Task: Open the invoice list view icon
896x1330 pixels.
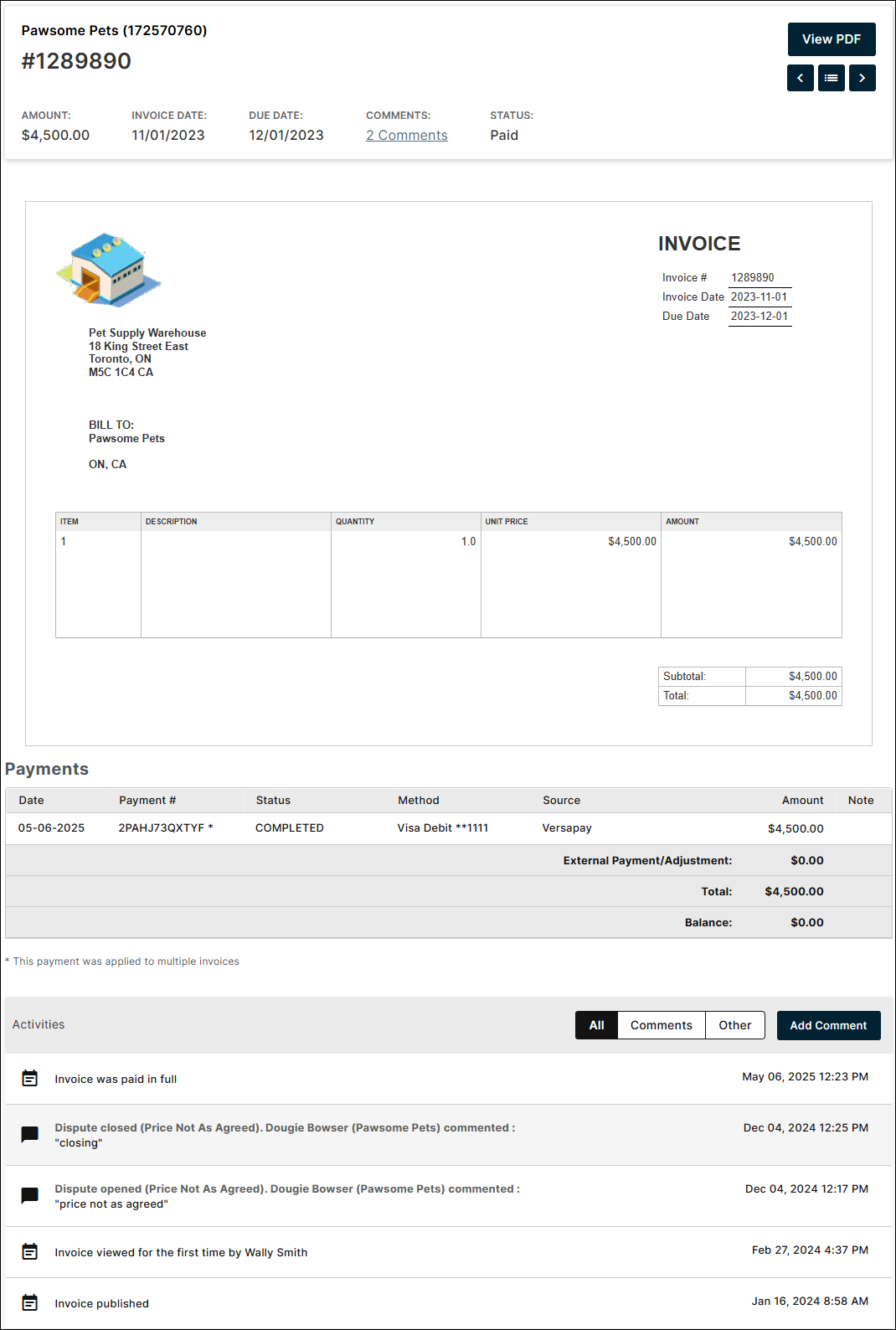Action: (831, 78)
